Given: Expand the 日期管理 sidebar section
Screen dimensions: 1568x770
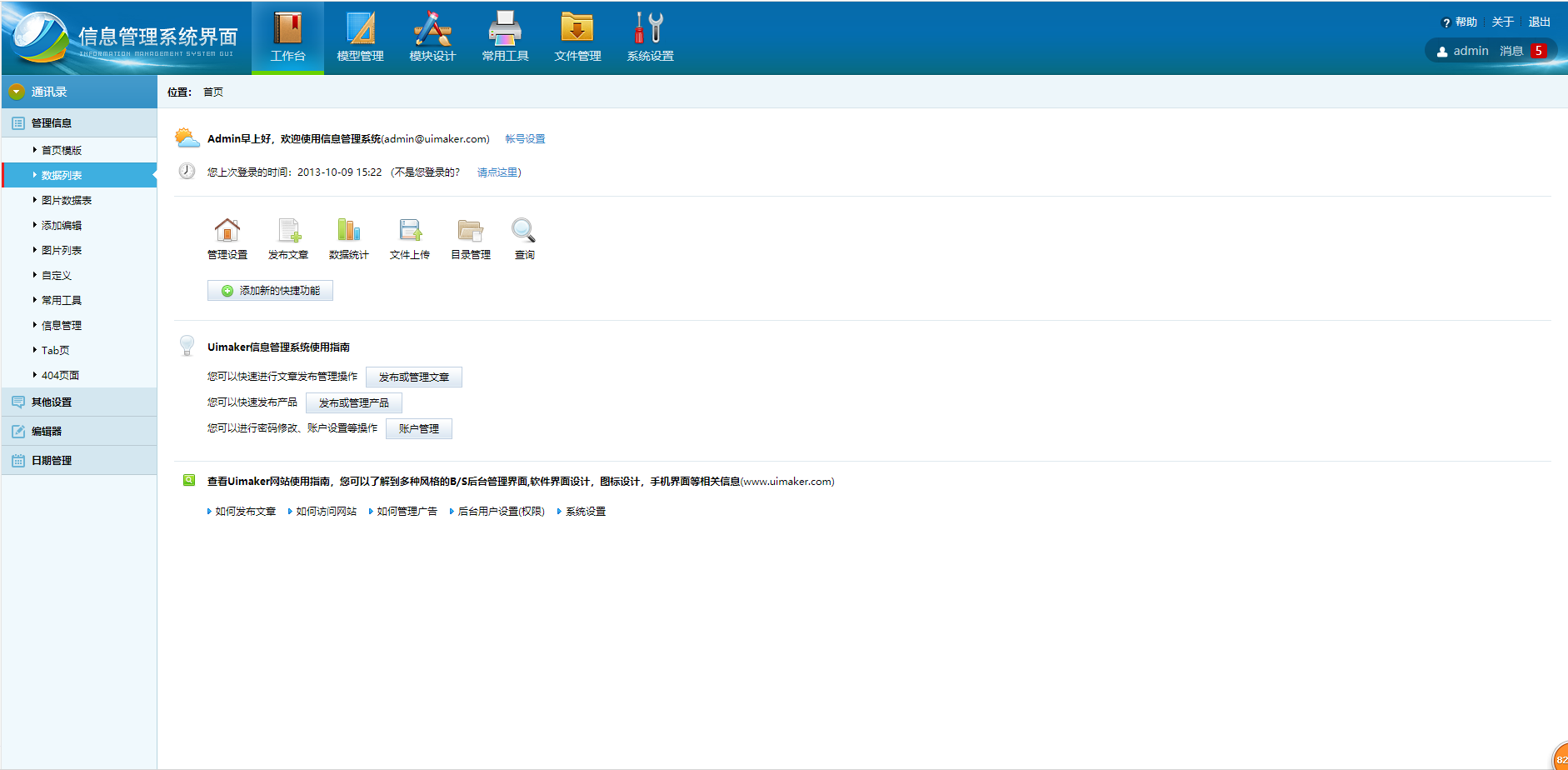Looking at the screenshot, I should [x=79, y=460].
